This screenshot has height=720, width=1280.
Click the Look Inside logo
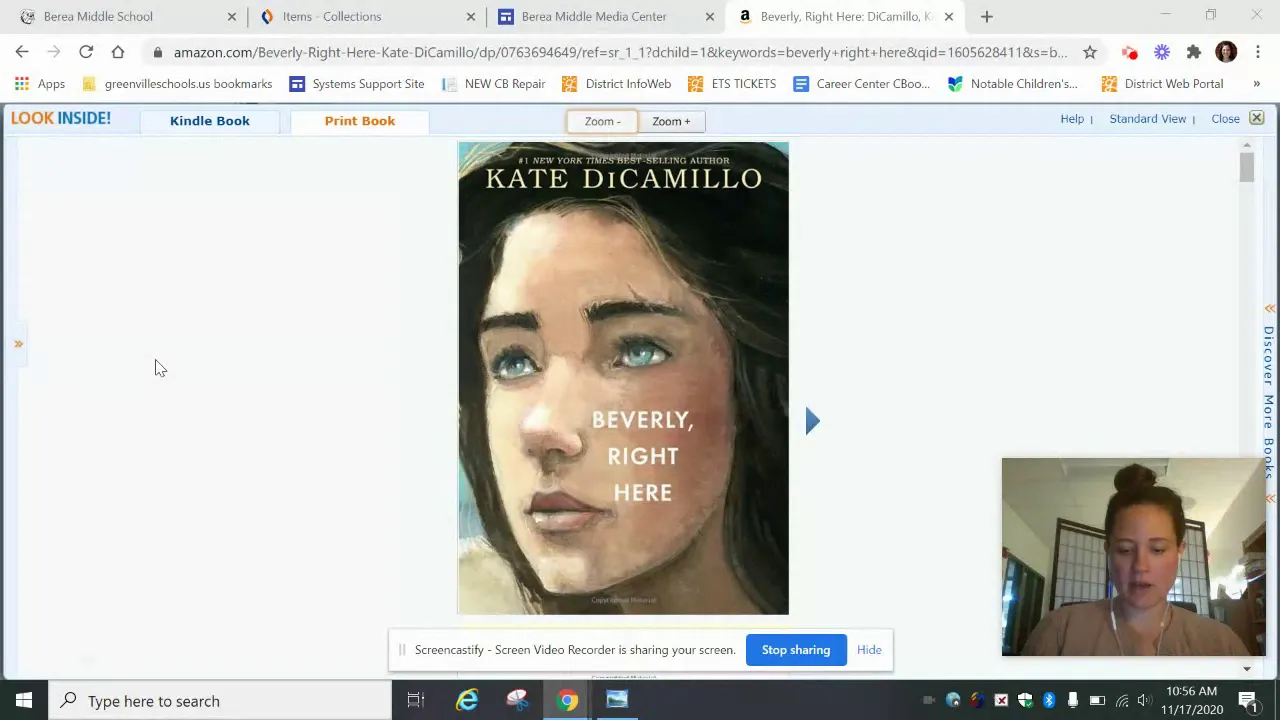[61, 119]
